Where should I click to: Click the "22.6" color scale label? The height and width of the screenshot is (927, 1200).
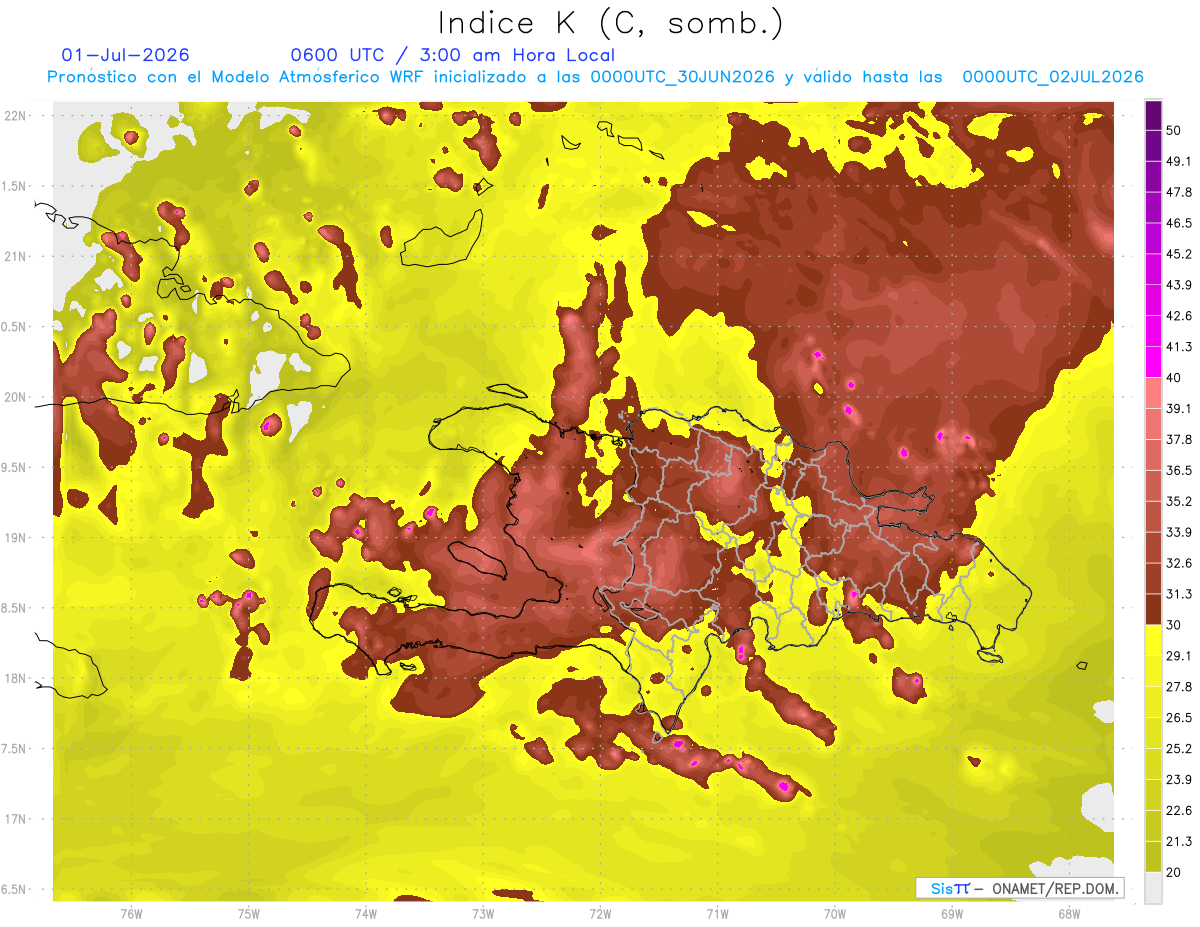coord(1178,811)
